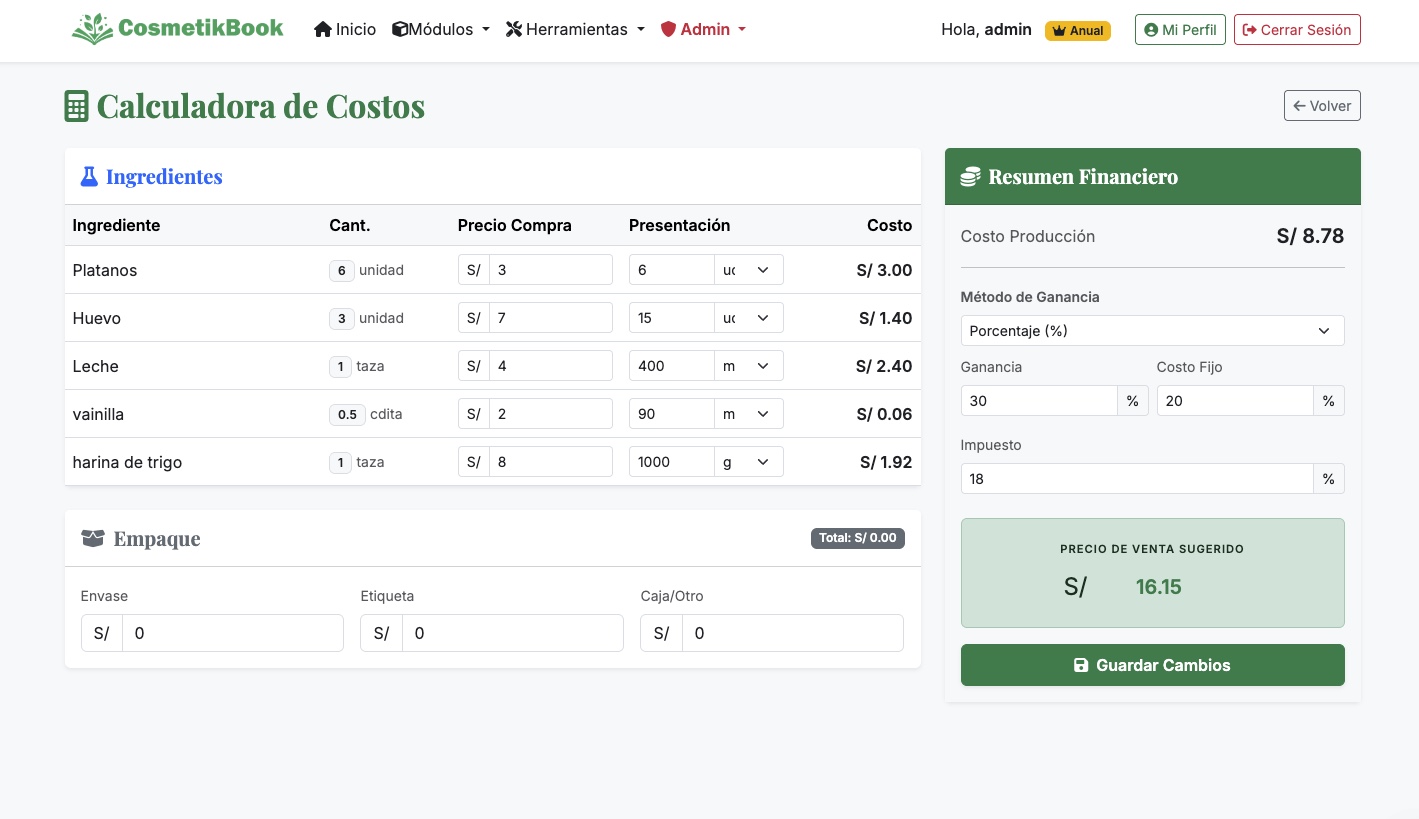Click the flask icon in Ingredientes header
Image resolution: width=1419 pixels, height=819 pixels.
[89, 177]
